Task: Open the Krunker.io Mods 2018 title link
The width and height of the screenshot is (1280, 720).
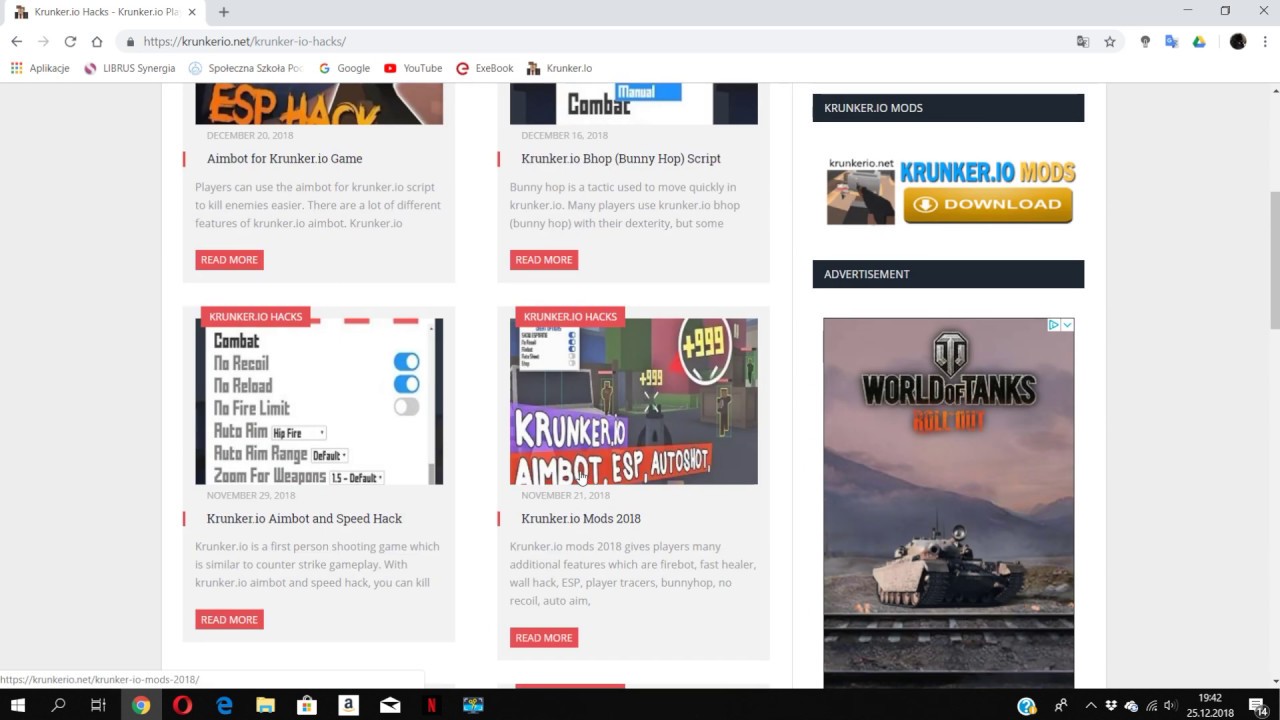Action: click(581, 518)
